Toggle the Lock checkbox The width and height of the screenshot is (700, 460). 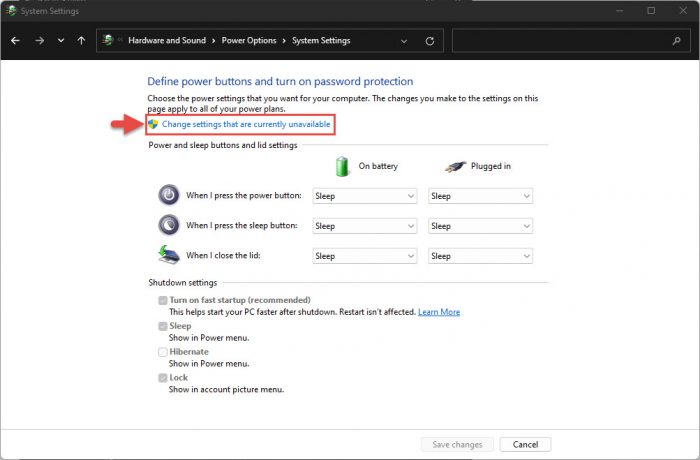click(x=163, y=378)
